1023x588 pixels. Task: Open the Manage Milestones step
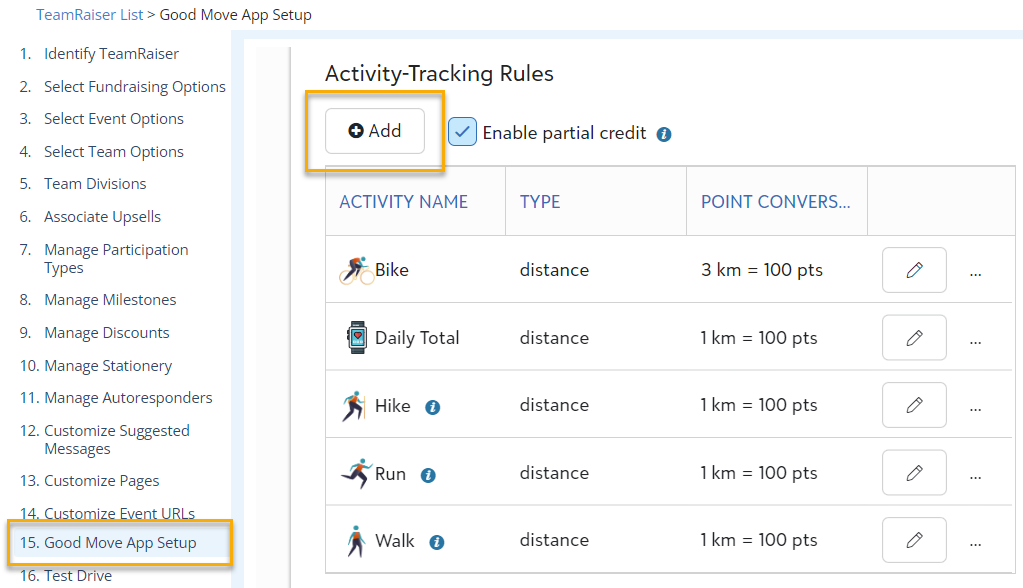[x=110, y=300]
